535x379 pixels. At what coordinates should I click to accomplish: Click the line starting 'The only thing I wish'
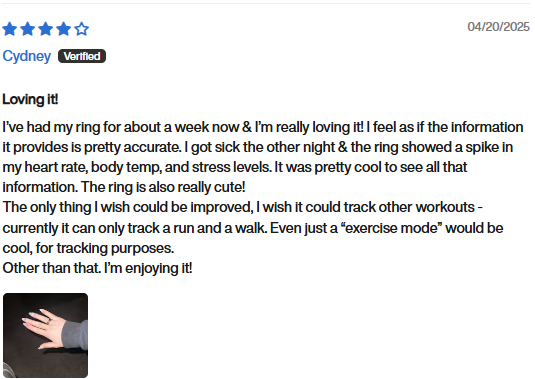[242, 207]
